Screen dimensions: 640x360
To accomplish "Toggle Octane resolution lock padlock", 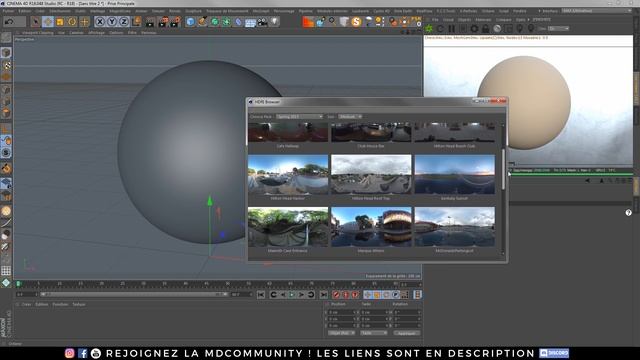I will click(485, 29).
